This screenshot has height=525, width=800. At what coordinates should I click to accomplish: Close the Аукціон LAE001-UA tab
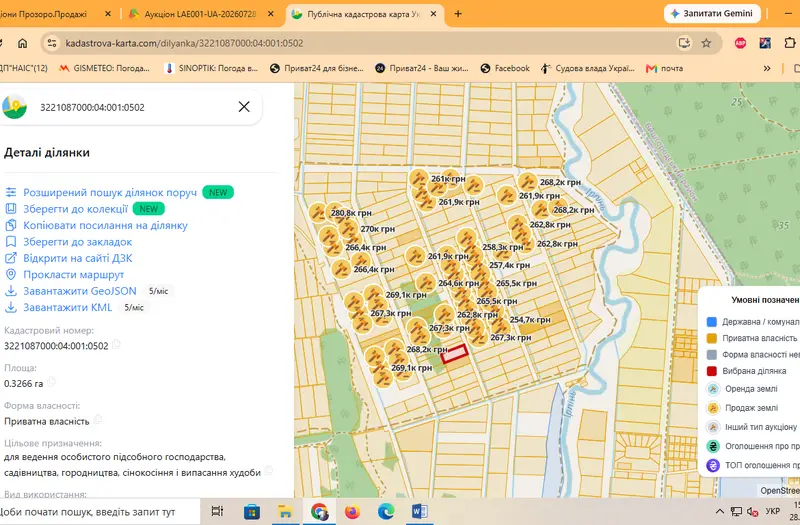click(x=270, y=14)
